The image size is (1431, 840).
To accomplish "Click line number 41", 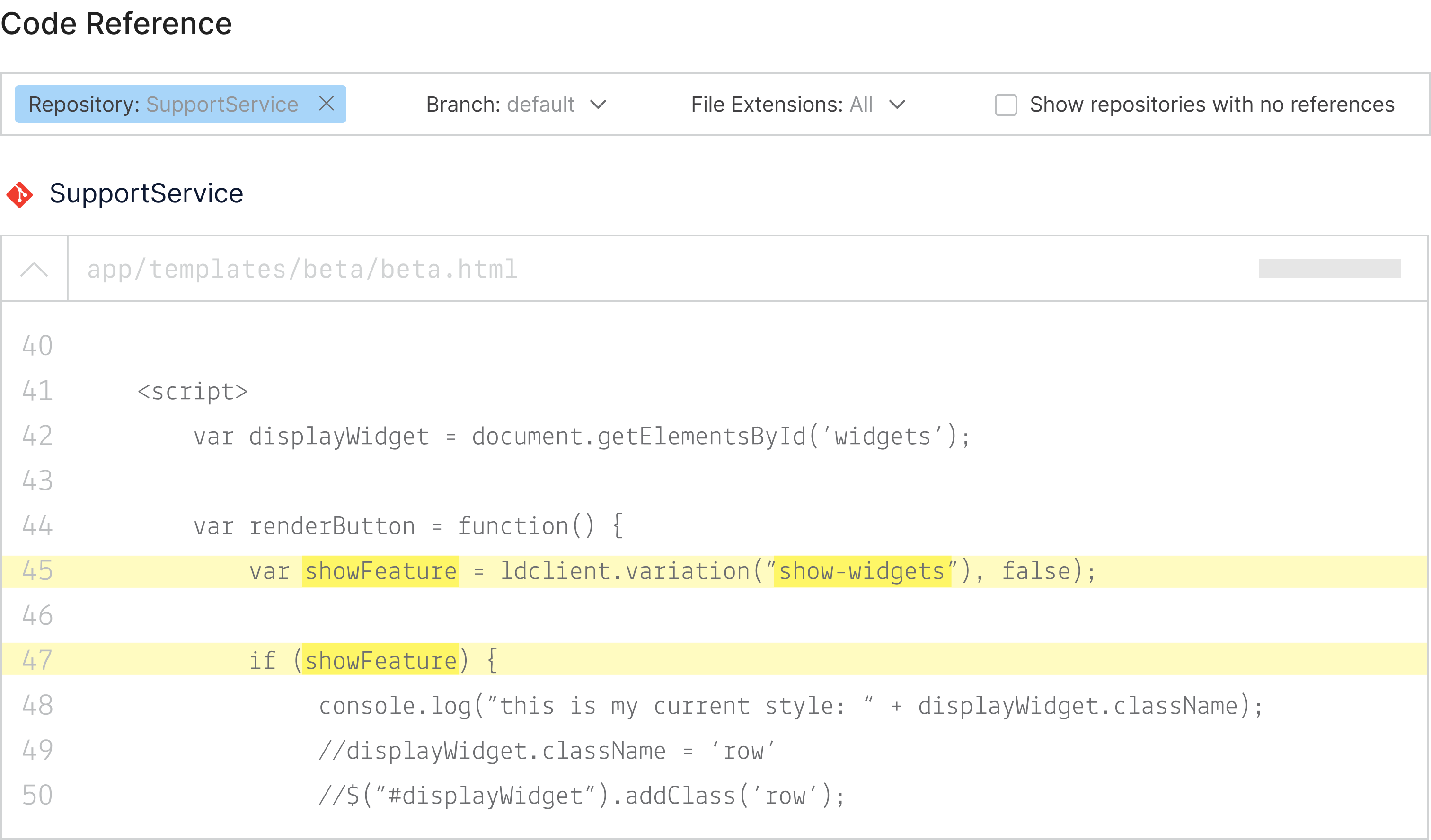I will [37, 392].
